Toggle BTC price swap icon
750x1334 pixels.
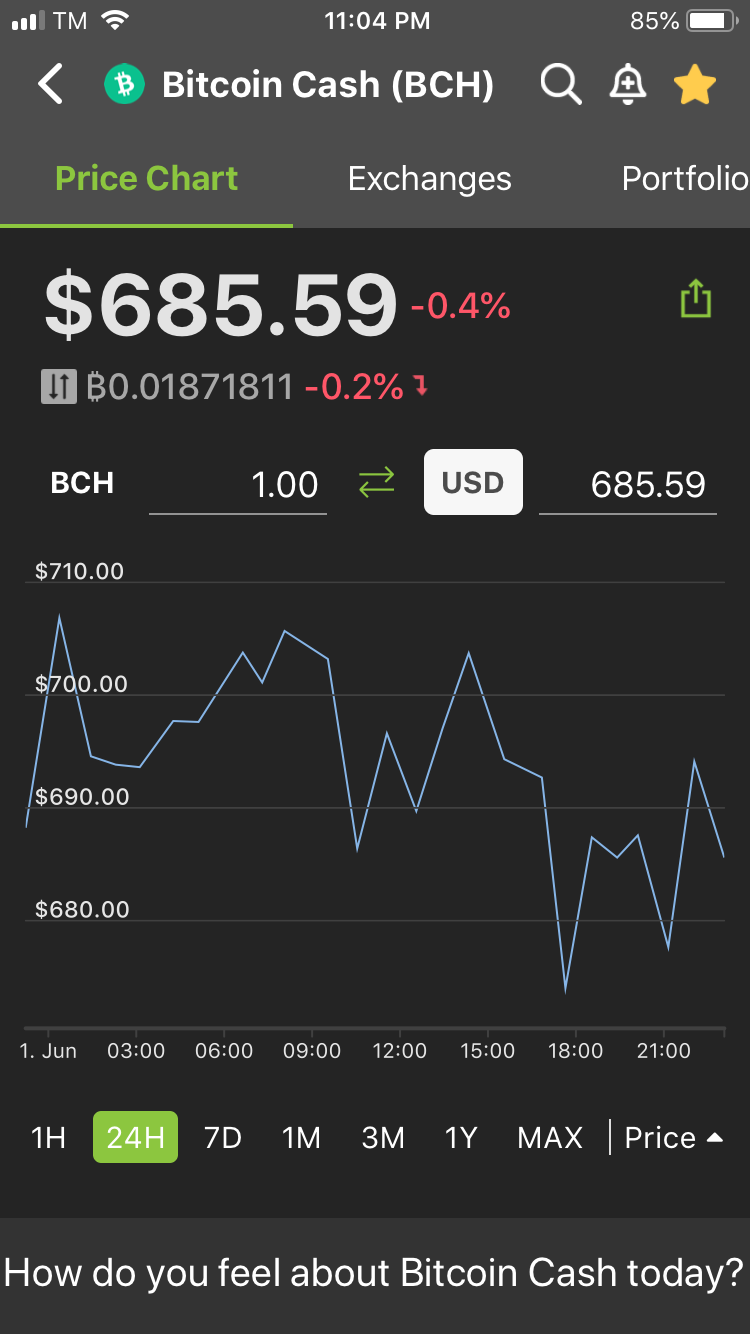58,387
